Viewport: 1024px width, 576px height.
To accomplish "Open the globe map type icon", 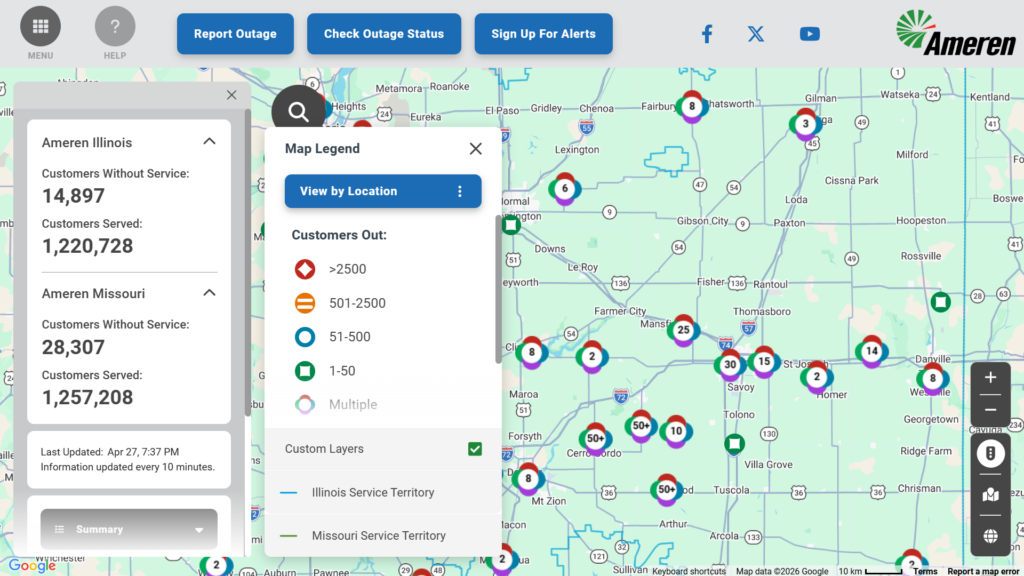I will [990, 536].
